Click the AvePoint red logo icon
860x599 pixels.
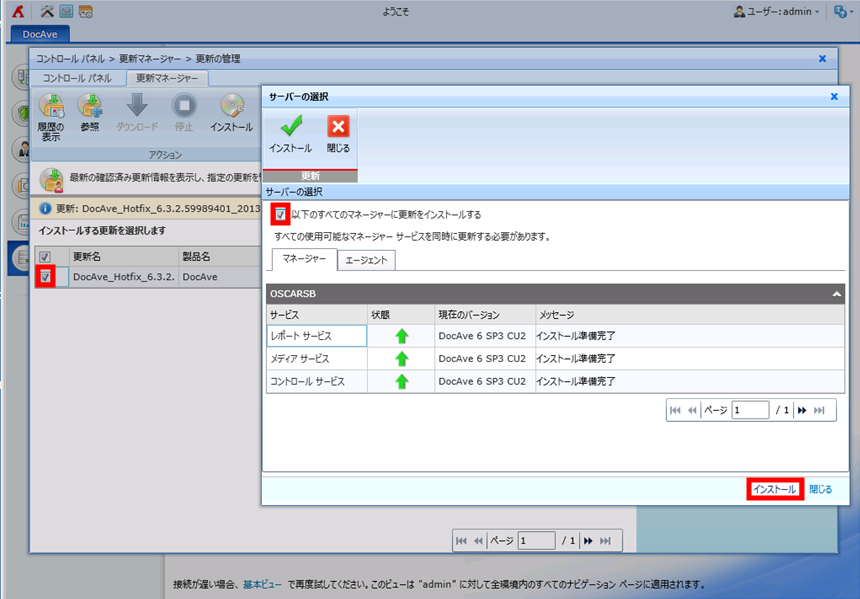point(18,11)
